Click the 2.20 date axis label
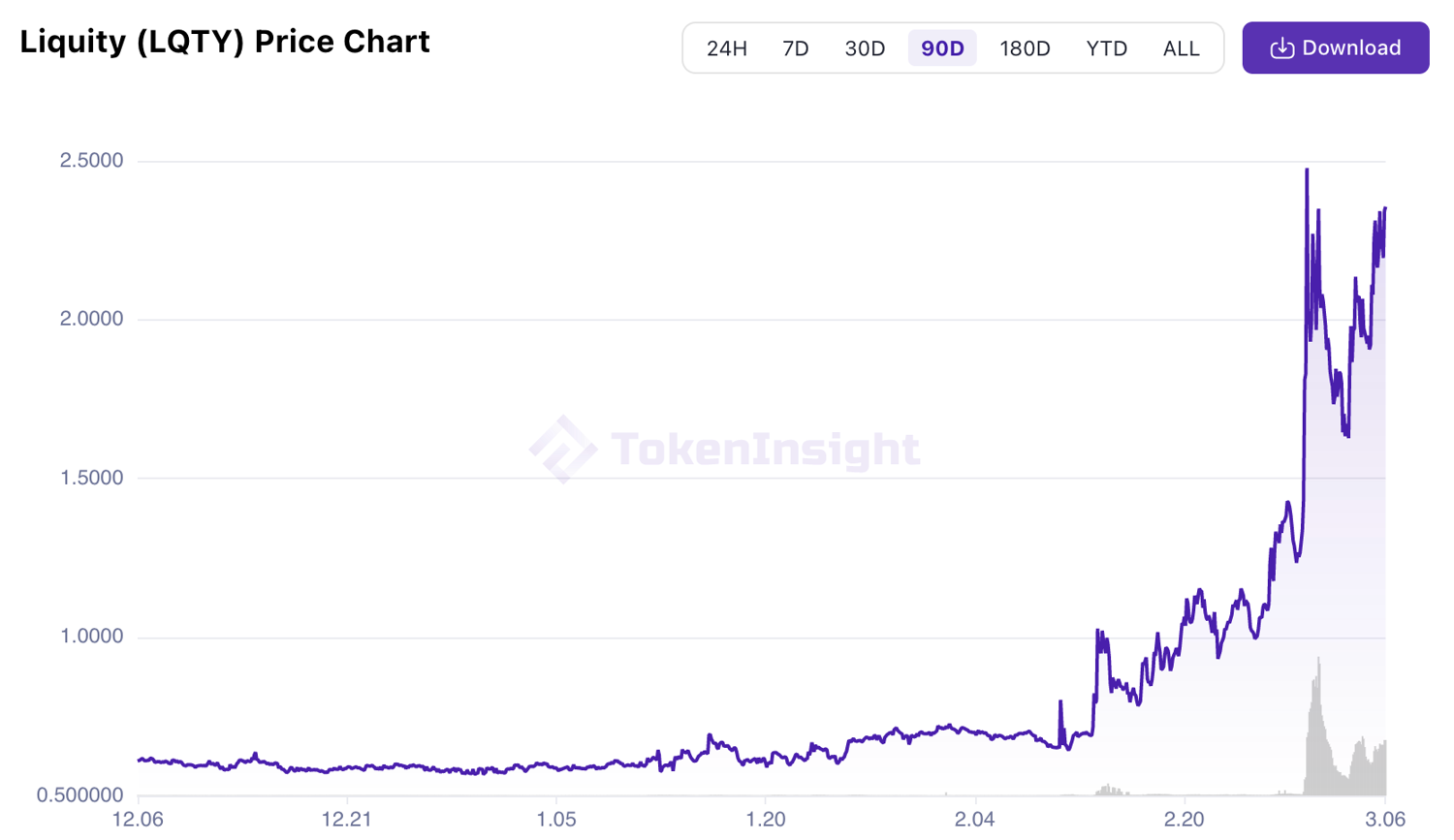This screenshot has width=1454, height=840. 1184,820
